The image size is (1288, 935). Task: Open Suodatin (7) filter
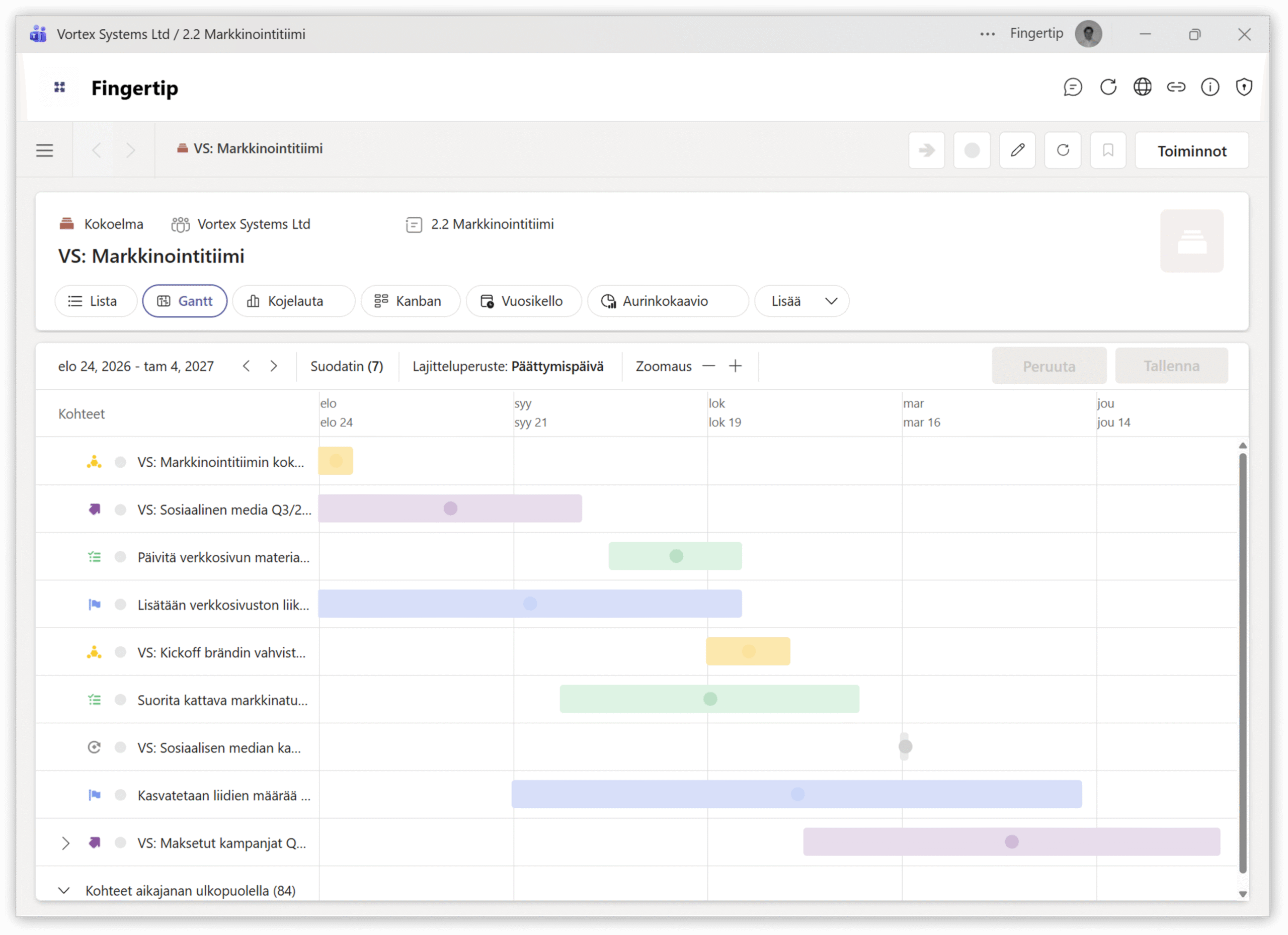click(x=347, y=366)
